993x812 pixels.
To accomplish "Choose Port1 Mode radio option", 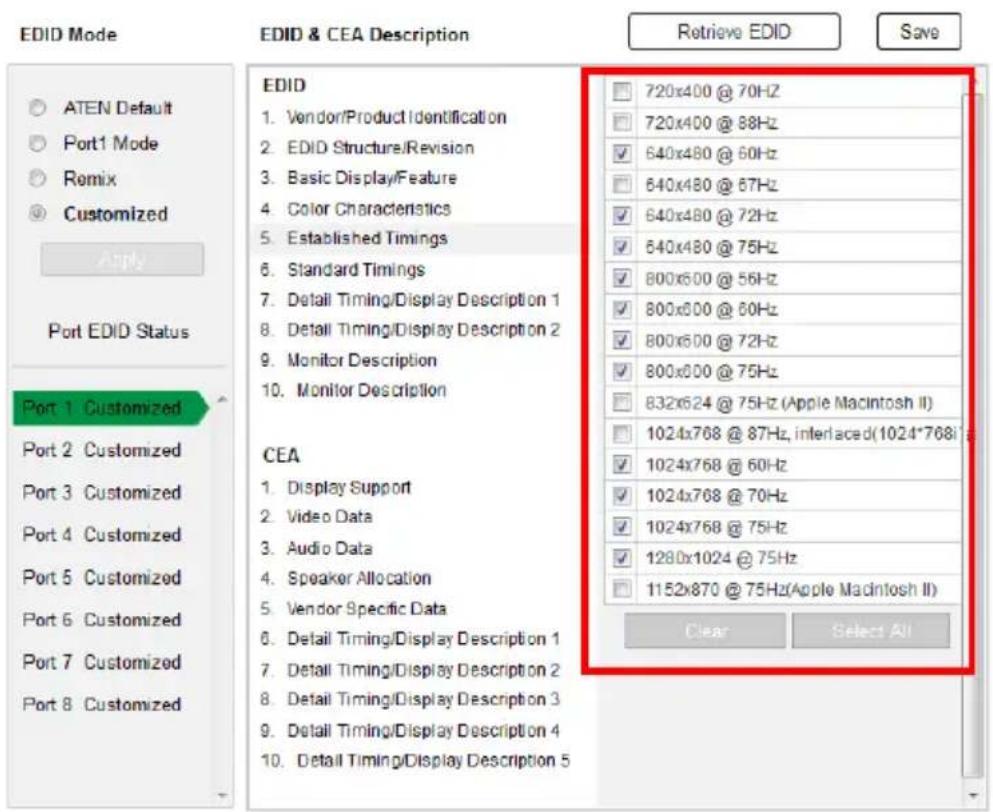I will (37, 143).
